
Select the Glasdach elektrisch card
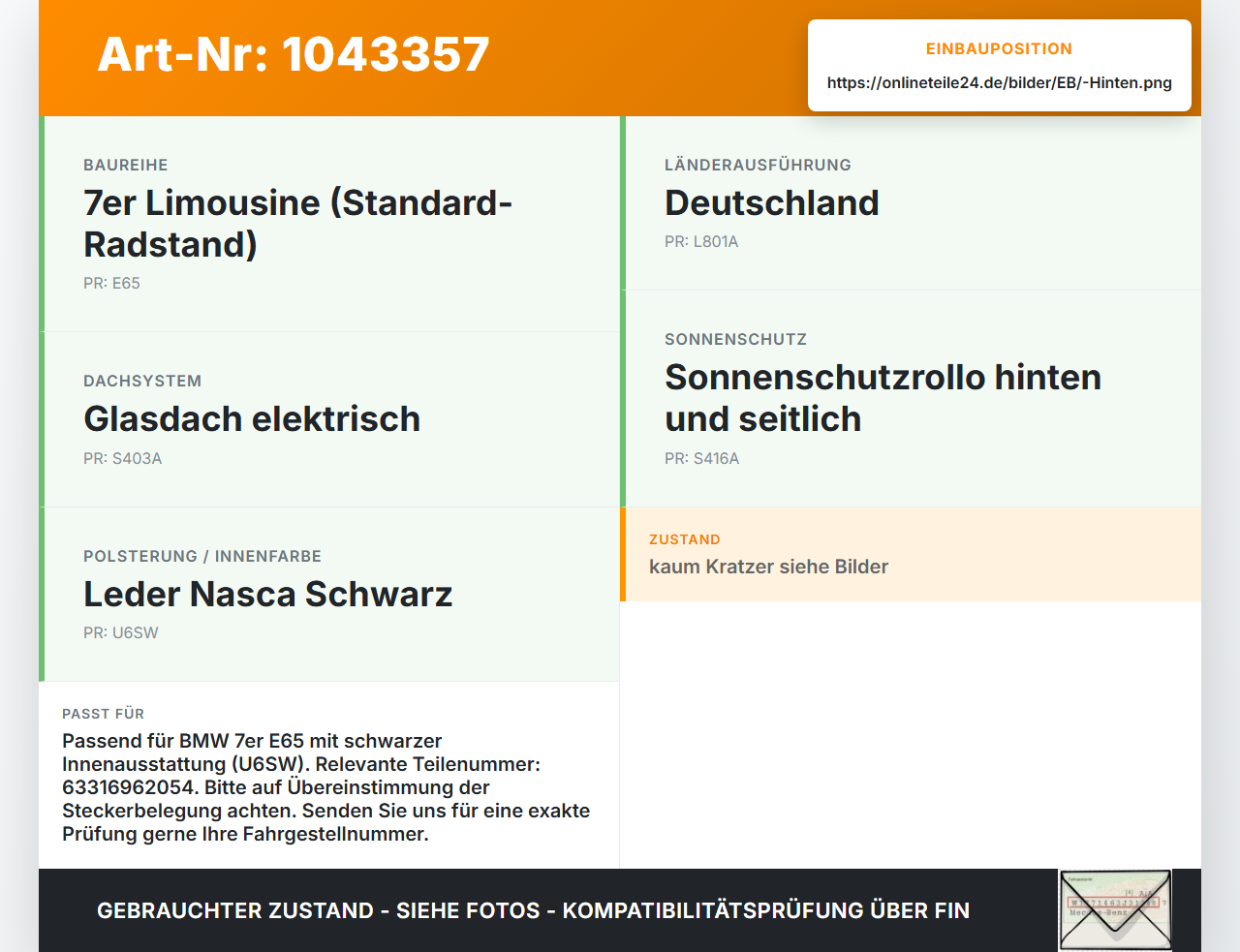pos(329,419)
